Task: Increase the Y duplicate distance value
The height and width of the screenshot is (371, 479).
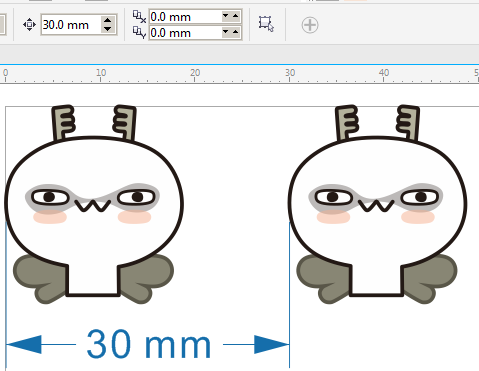Action: coord(236,32)
